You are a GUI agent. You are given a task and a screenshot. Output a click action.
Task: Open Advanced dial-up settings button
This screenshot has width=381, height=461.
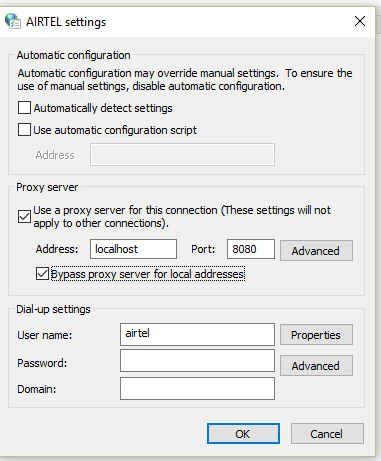[316, 365]
